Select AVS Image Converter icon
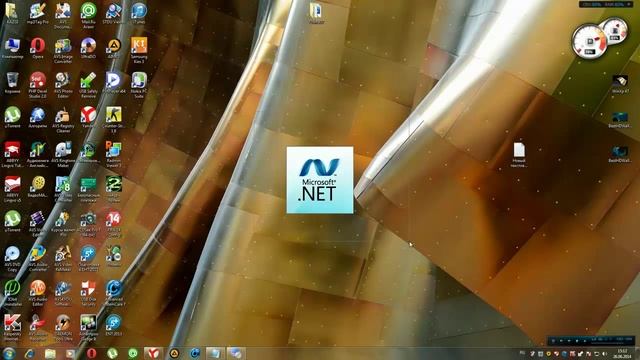 tap(63, 51)
